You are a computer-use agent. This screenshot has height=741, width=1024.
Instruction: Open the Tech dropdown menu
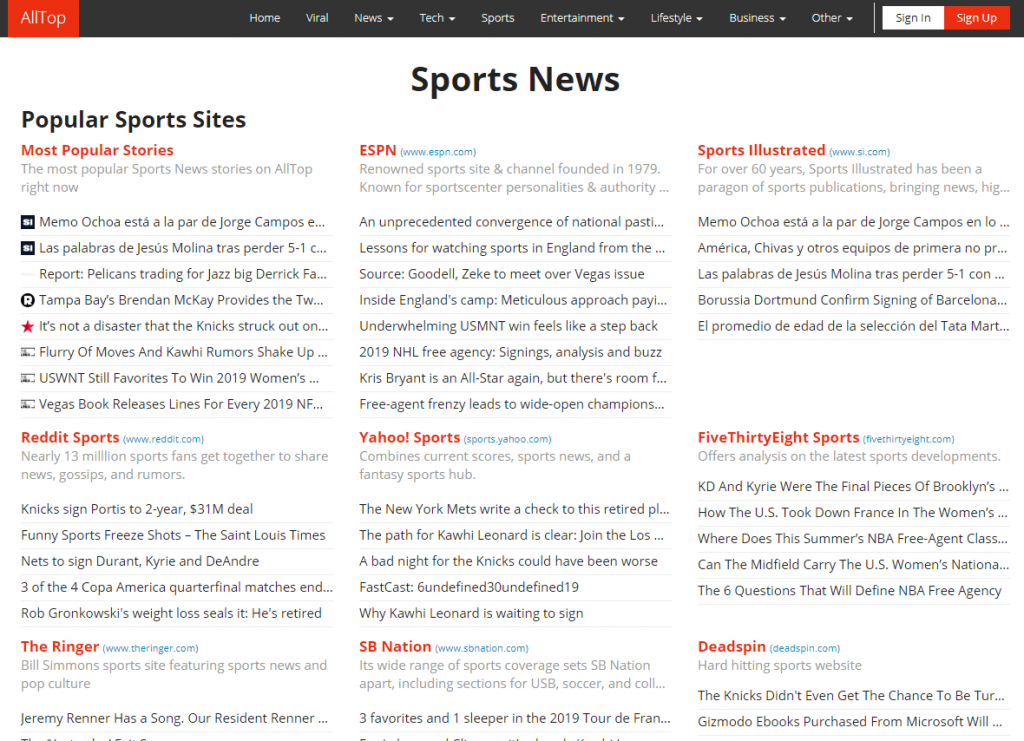437,18
